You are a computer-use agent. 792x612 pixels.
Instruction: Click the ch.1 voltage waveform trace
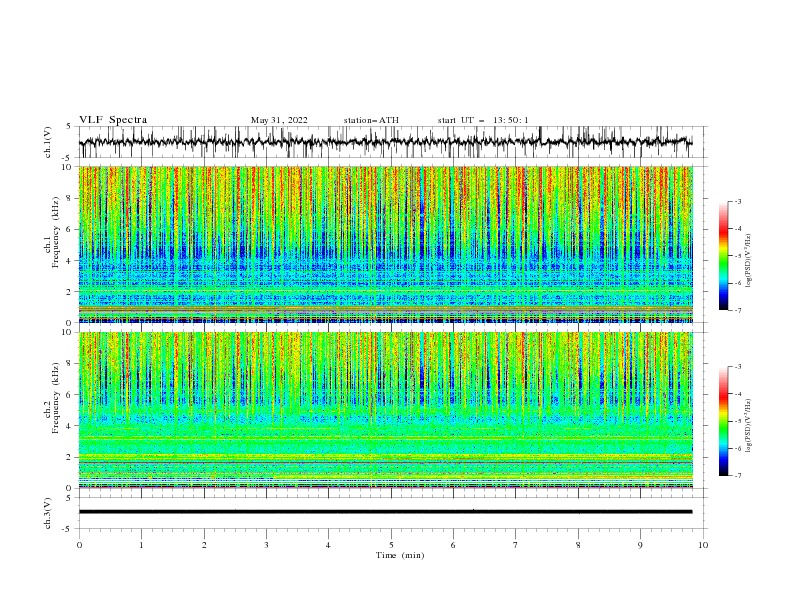[385, 142]
